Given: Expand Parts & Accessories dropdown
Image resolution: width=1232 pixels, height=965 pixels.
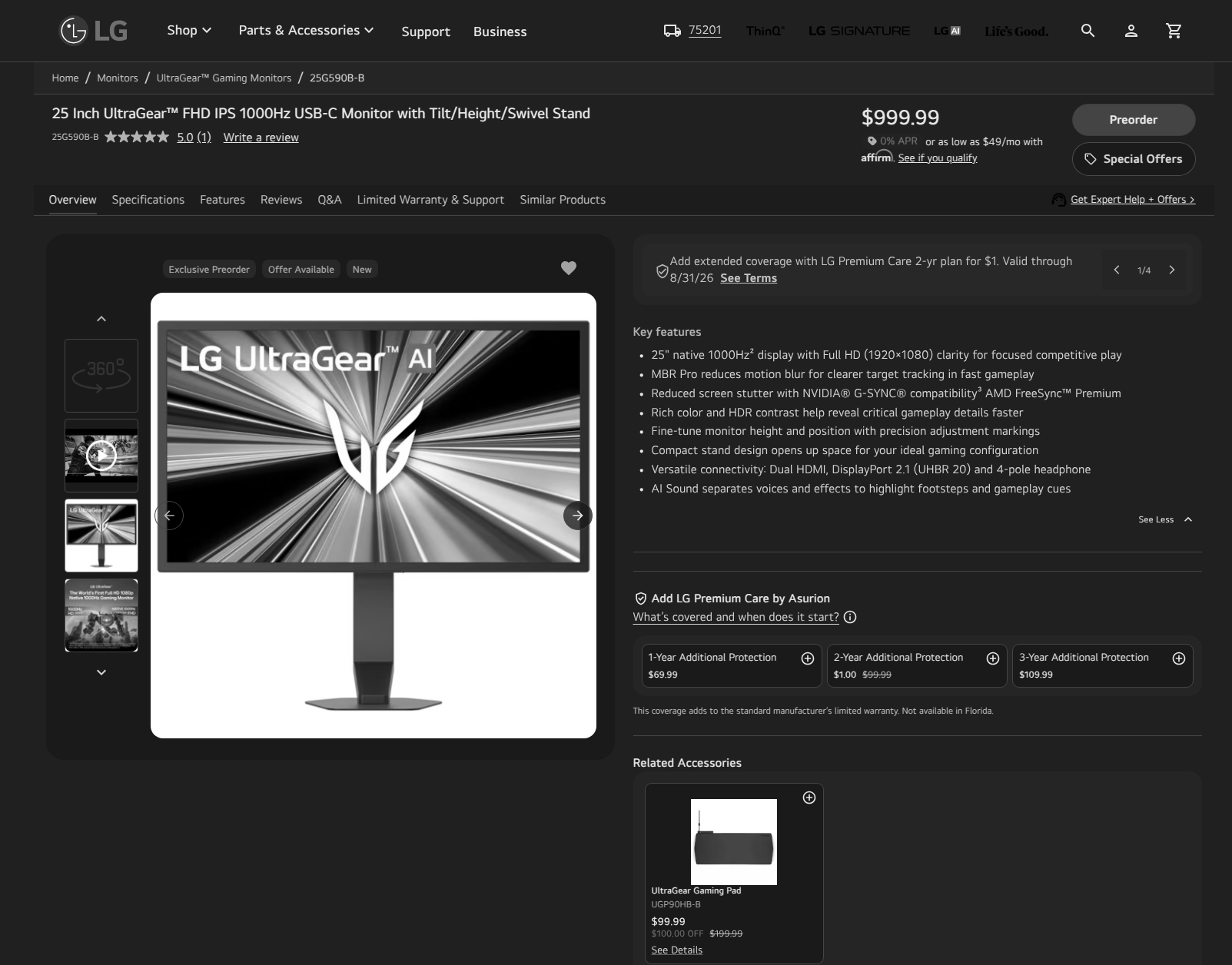Looking at the screenshot, I should pos(306,30).
